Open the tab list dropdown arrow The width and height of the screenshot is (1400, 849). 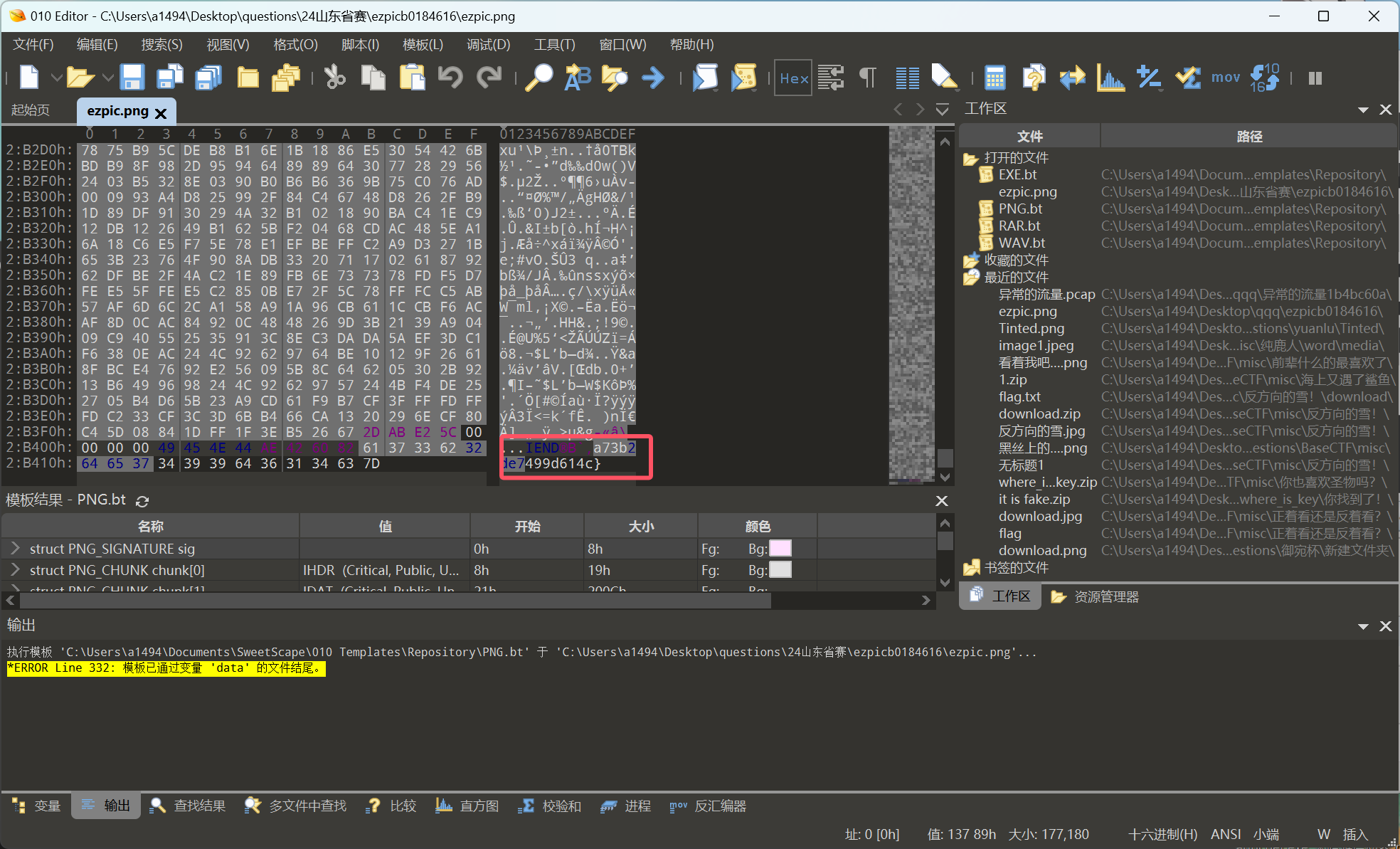tap(942, 109)
